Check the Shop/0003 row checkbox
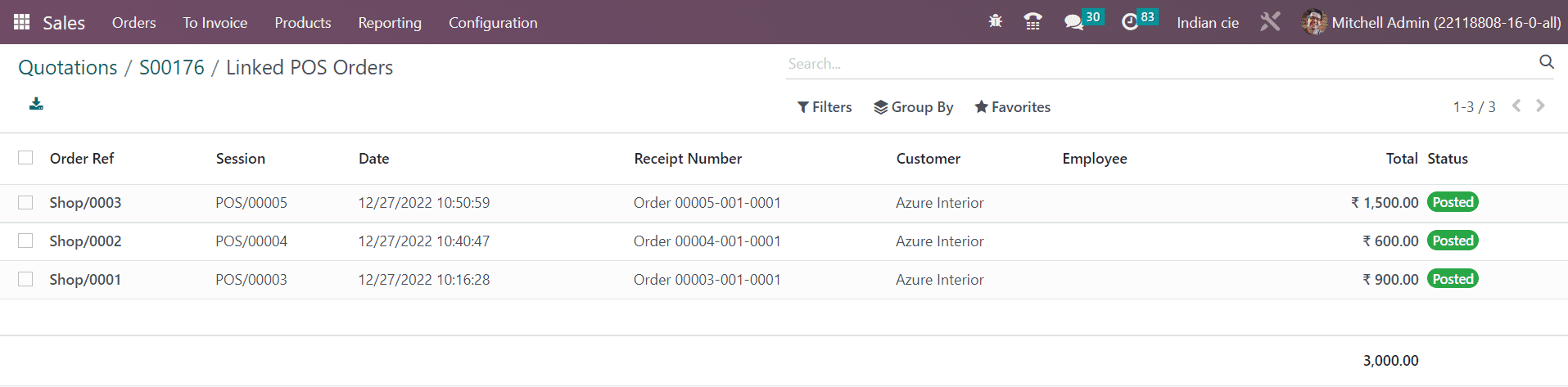The width and height of the screenshot is (1568, 387). coord(25,202)
